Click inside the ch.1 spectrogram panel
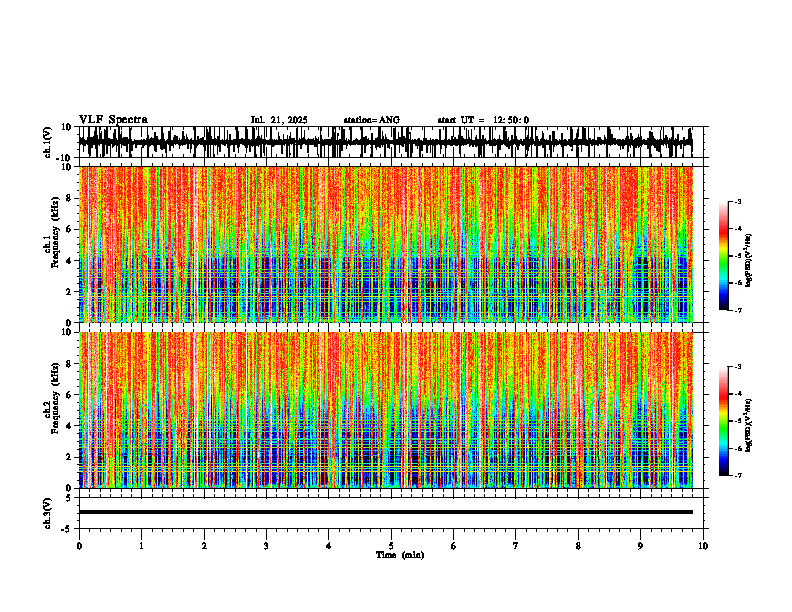The image size is (792, 612). 385,244
